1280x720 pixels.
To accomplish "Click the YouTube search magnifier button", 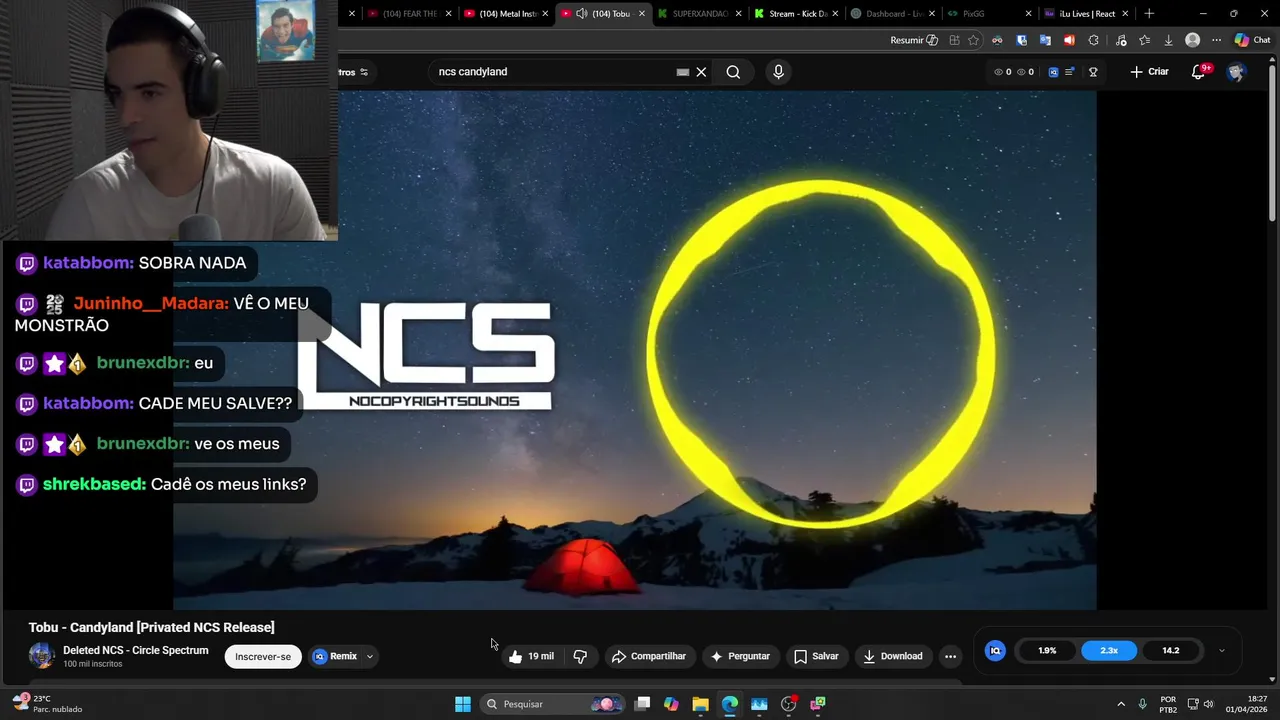I will click(x=733, y=72).
